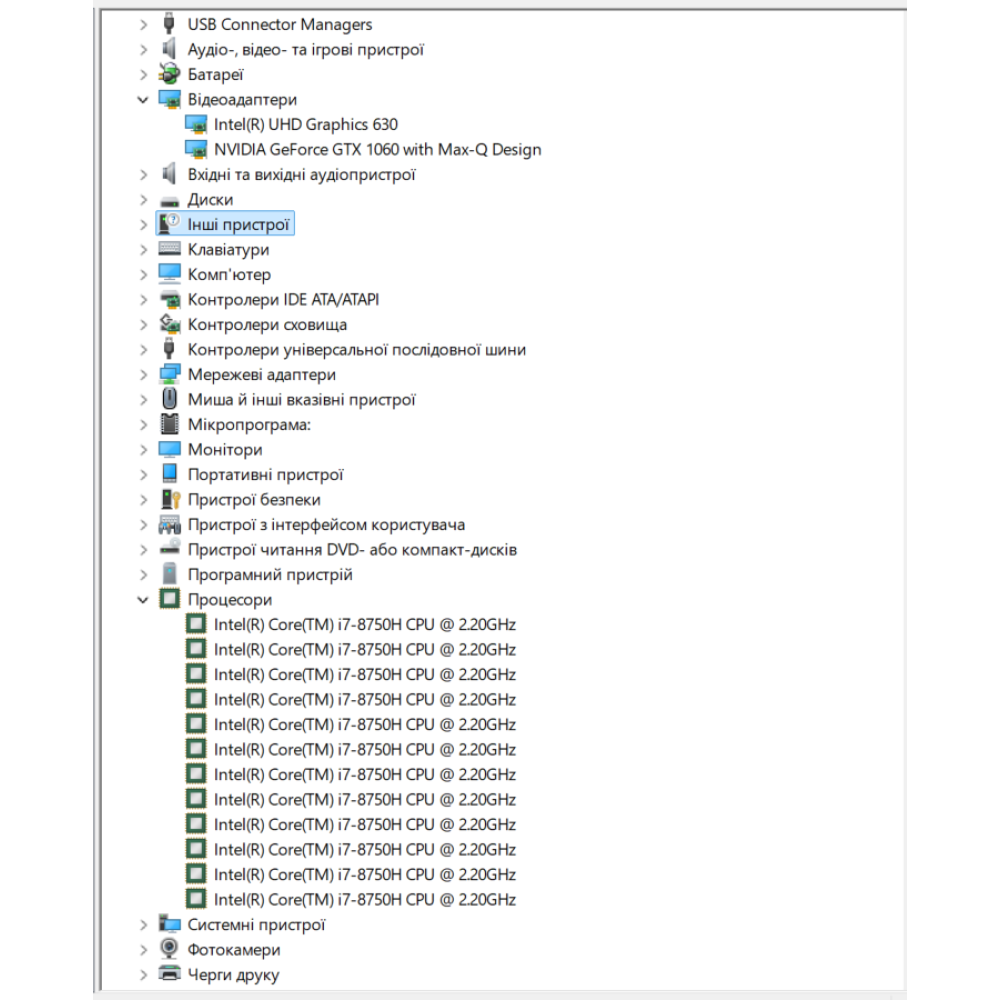
Task: Expand the Інші пристрої category arrow
Action: (x=143, y=224)
